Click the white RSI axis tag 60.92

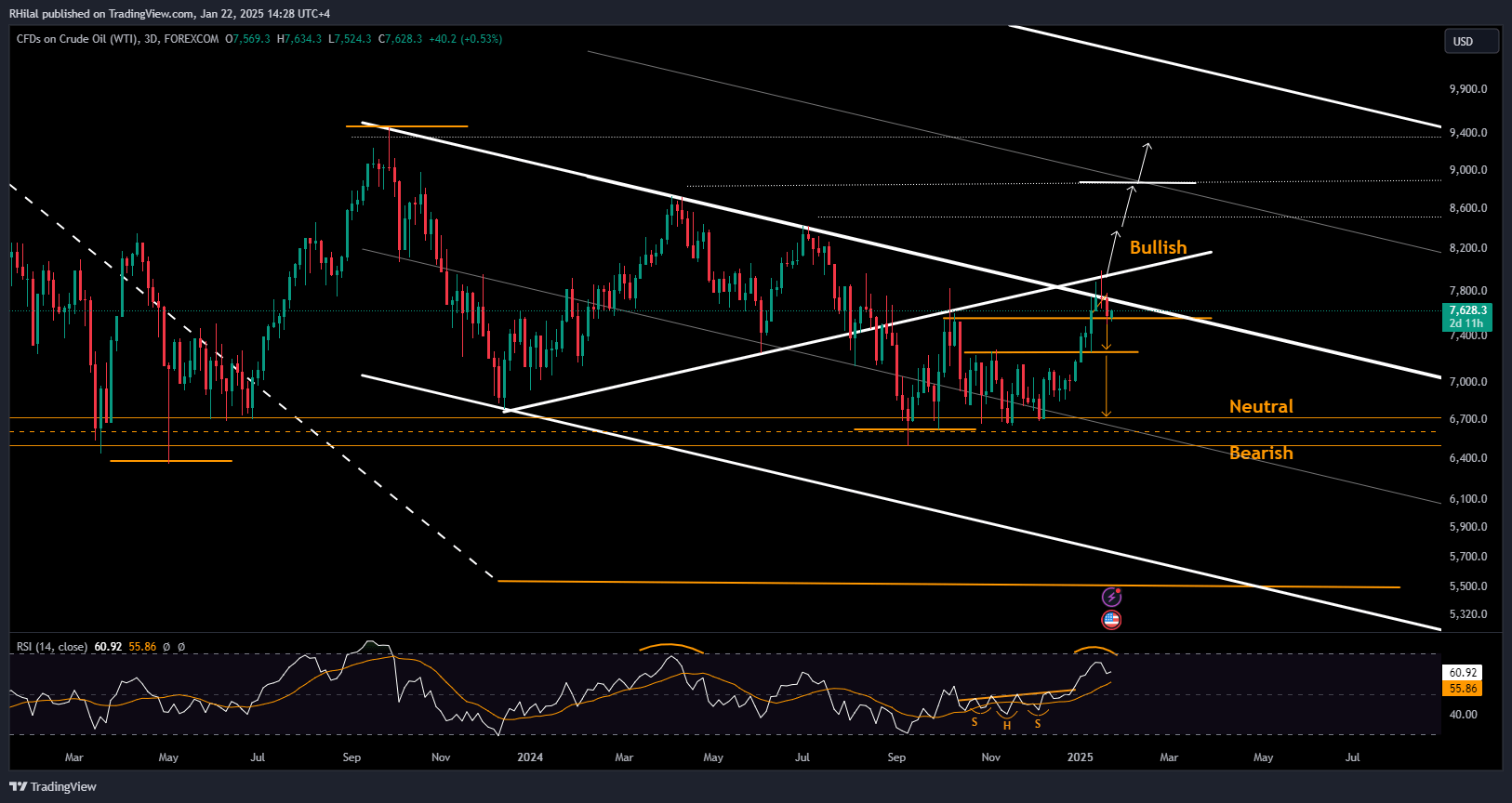pyautogui.click(x=1463, y=672)
